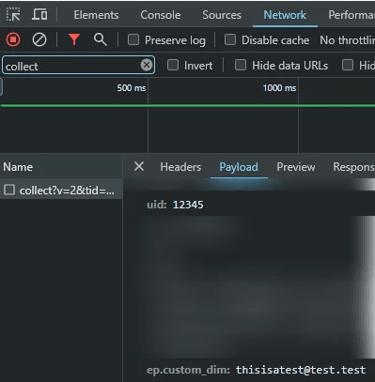Stop recording network log
375x382 pixels.
(x=13, y=40)
